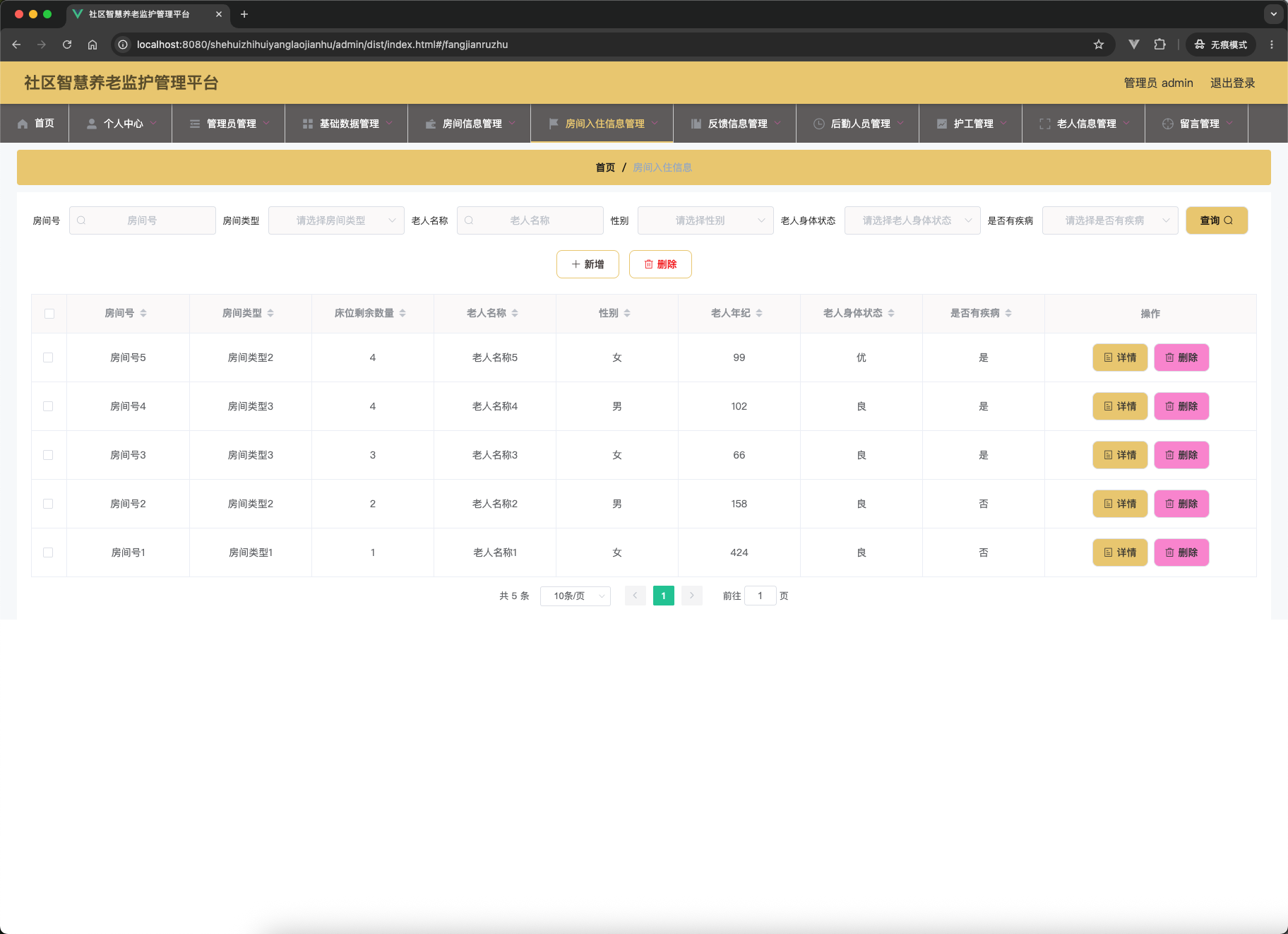The width and height of the screenshot is (1288, 934).
Task: Go to previous page arrow in pagination
Action: [635, 596]
